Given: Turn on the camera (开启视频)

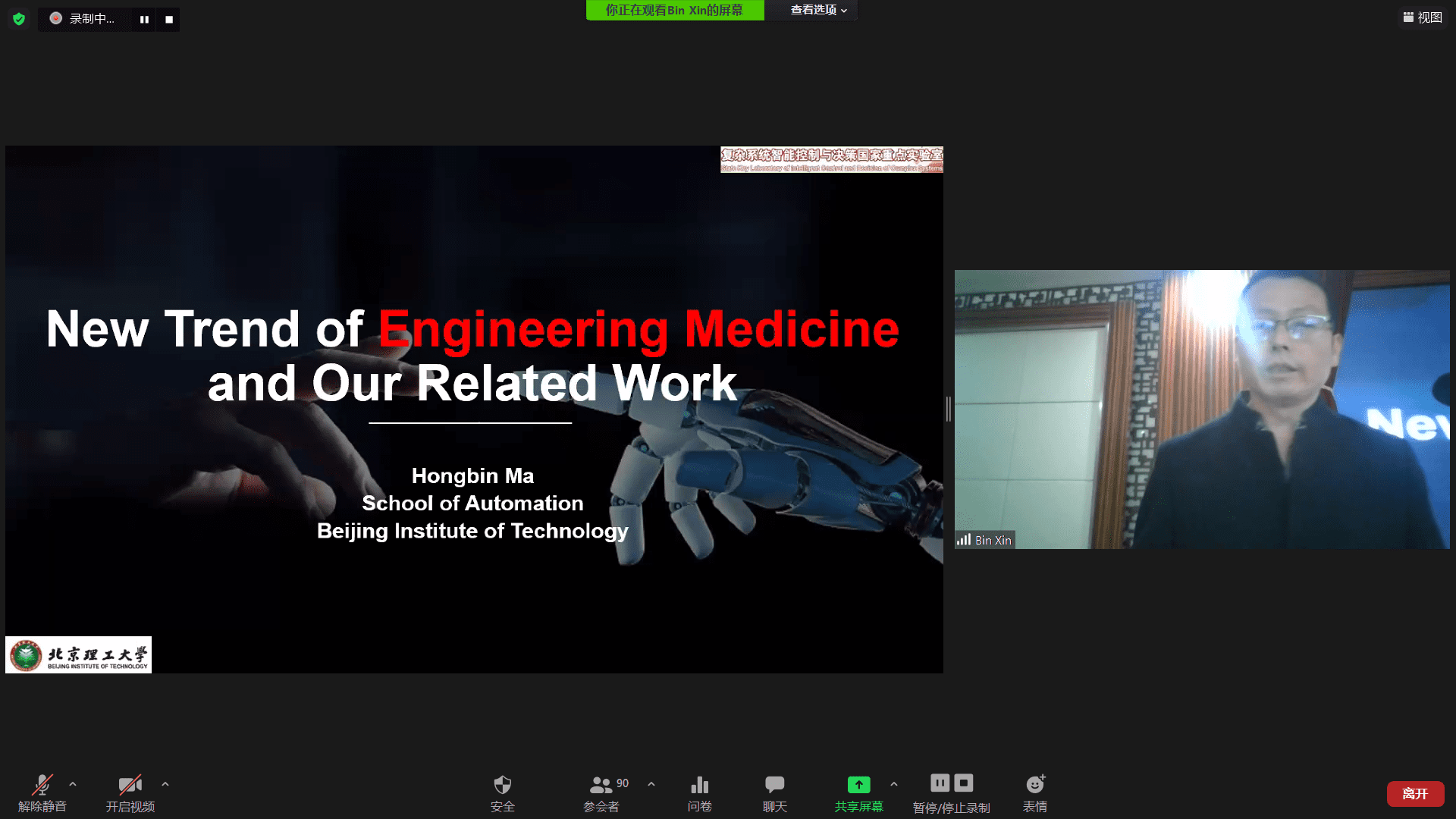Looking at the screenshot, I should [130, 785].
